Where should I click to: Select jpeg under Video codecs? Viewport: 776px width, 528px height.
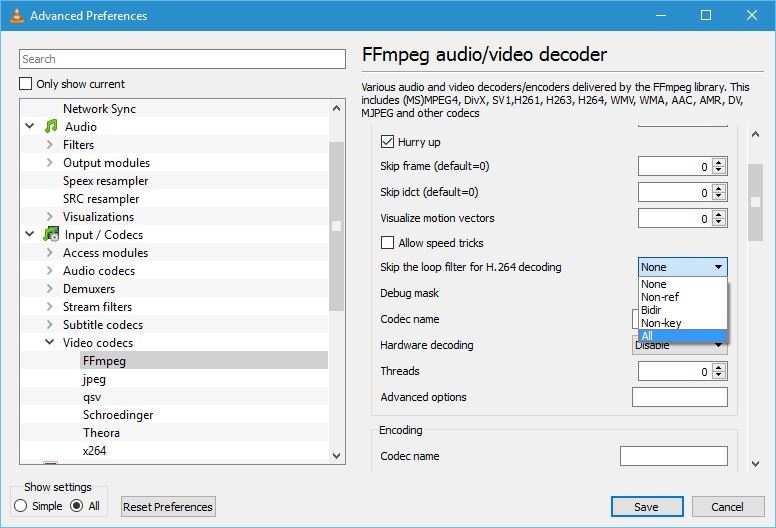94,379
